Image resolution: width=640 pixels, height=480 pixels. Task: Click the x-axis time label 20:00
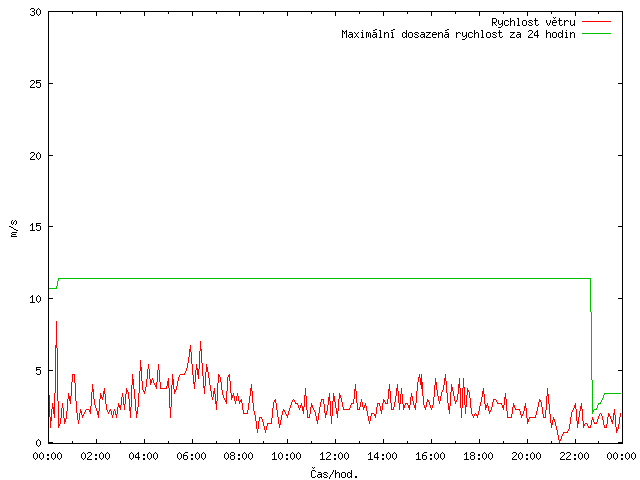[526, 456]
